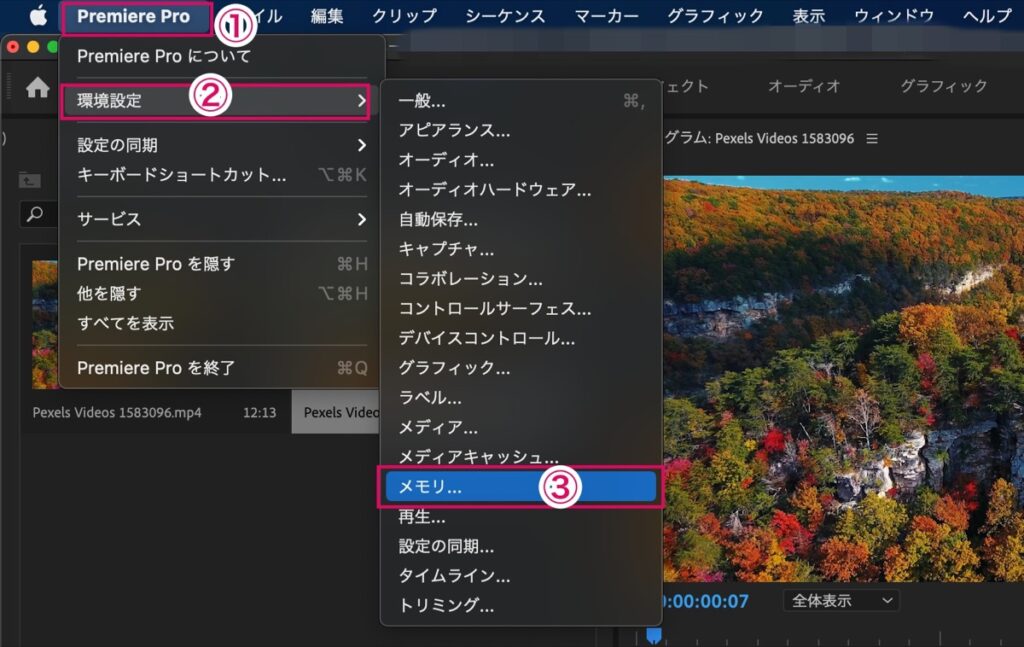Open ラベル... preferences
Screen dimensions: 1024x647
point(521,398)
